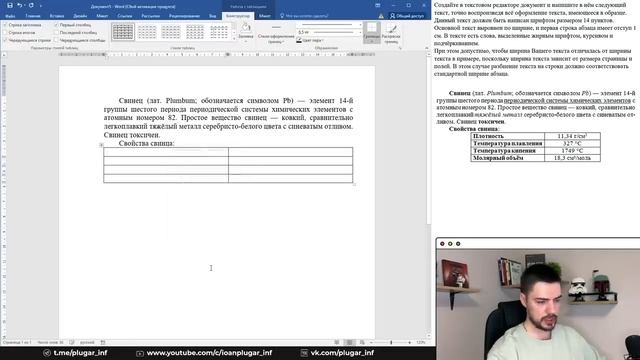Undo the last action in Word

click(x=19, y=5)
